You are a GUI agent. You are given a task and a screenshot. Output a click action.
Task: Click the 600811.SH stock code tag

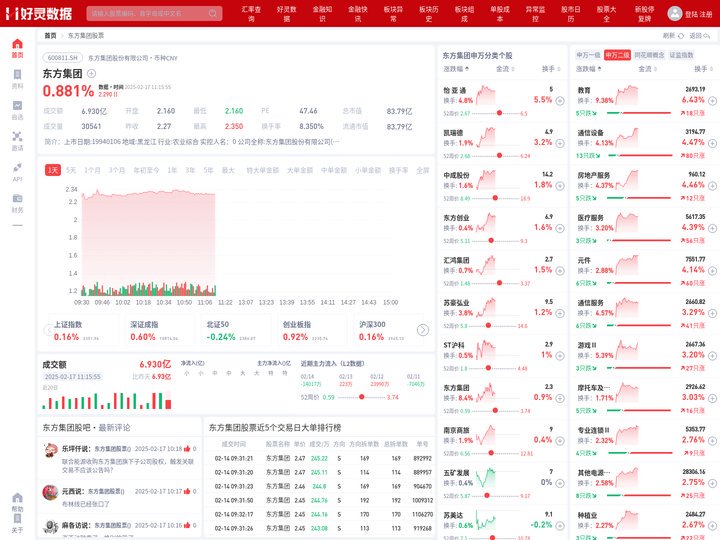[x=62, y=58]
